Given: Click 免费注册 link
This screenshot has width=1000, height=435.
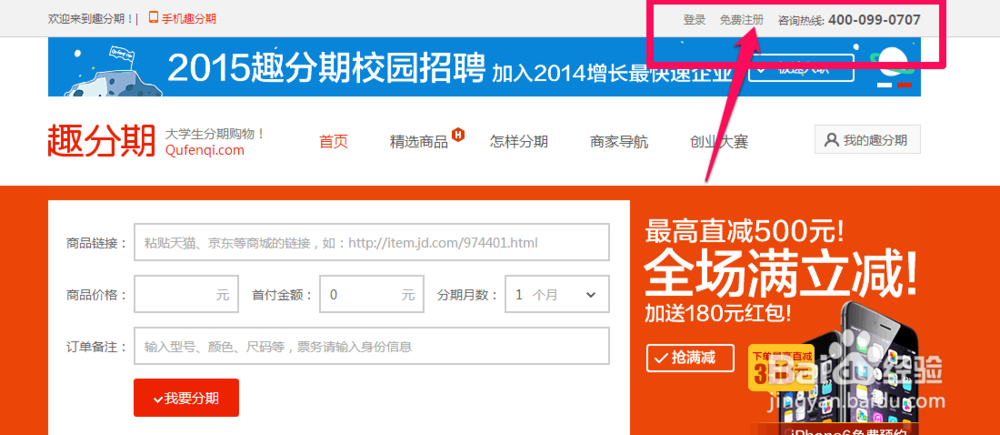Looking at the screenshot, I should [741, 20].
